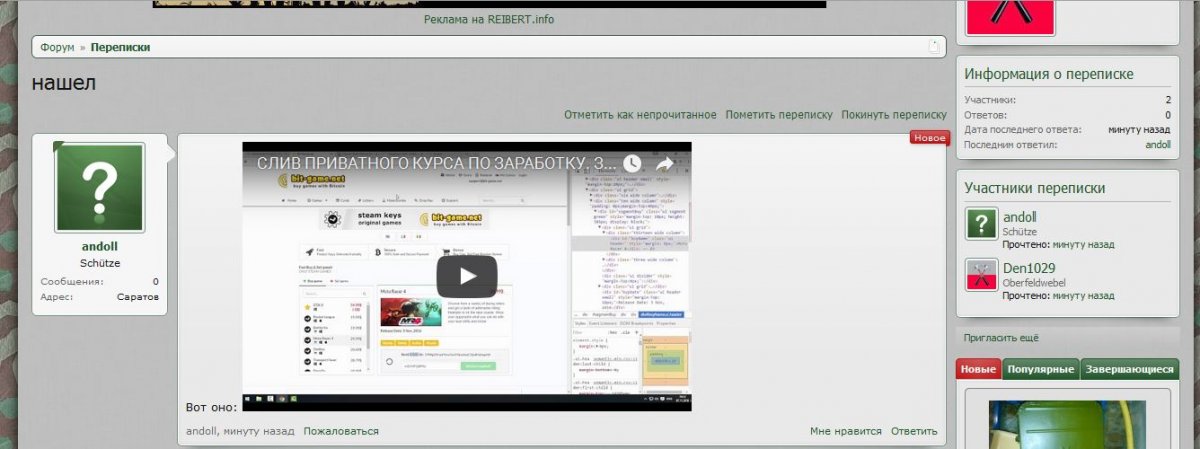Click Den1029's avatar in participants list
The image size is (1200, 449).
coord(981,275)
